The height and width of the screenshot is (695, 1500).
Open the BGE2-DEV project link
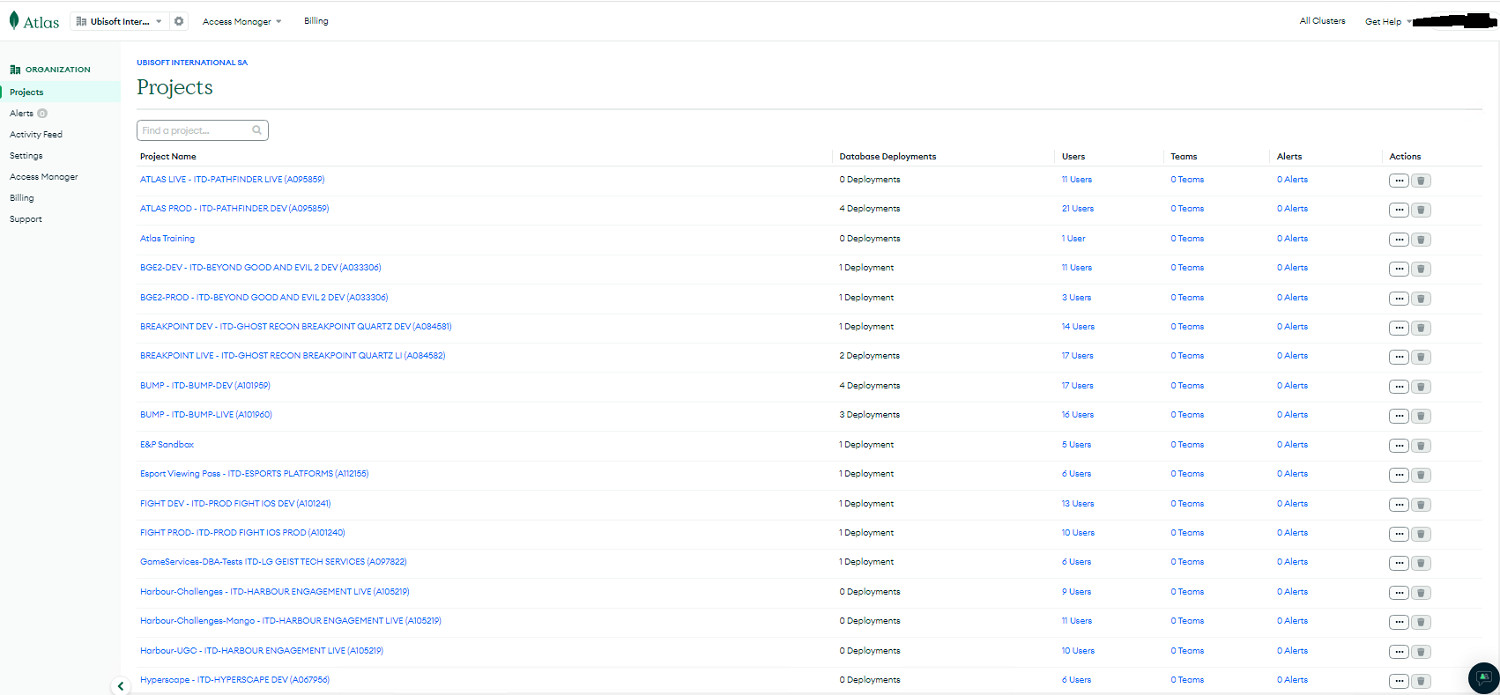click(260, 268)
